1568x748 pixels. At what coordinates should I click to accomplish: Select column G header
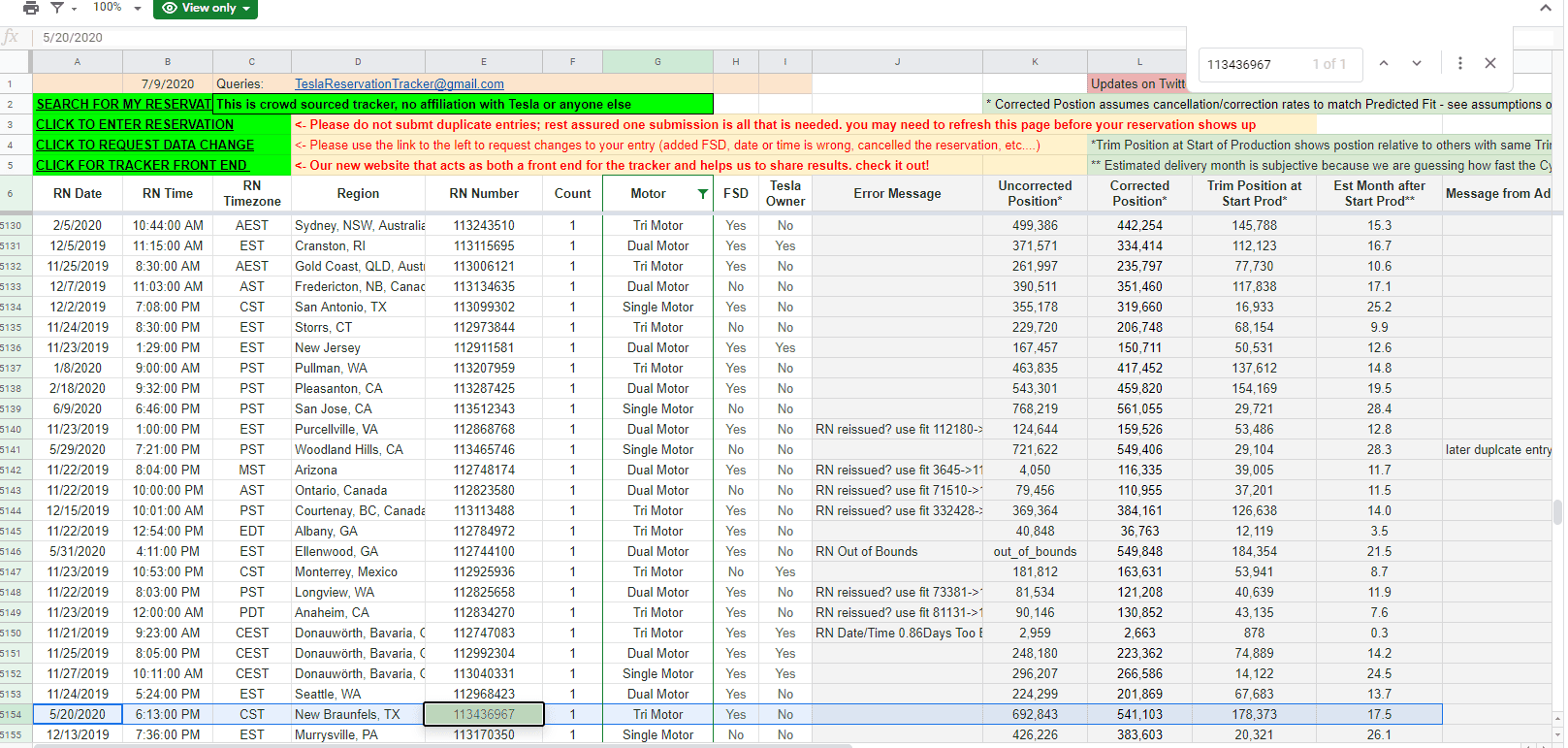click(657, 61)
